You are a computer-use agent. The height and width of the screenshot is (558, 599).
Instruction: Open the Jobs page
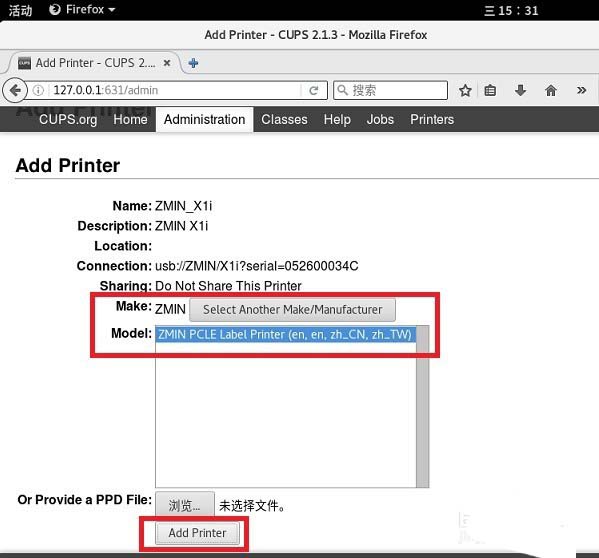(x=380, y=120)
